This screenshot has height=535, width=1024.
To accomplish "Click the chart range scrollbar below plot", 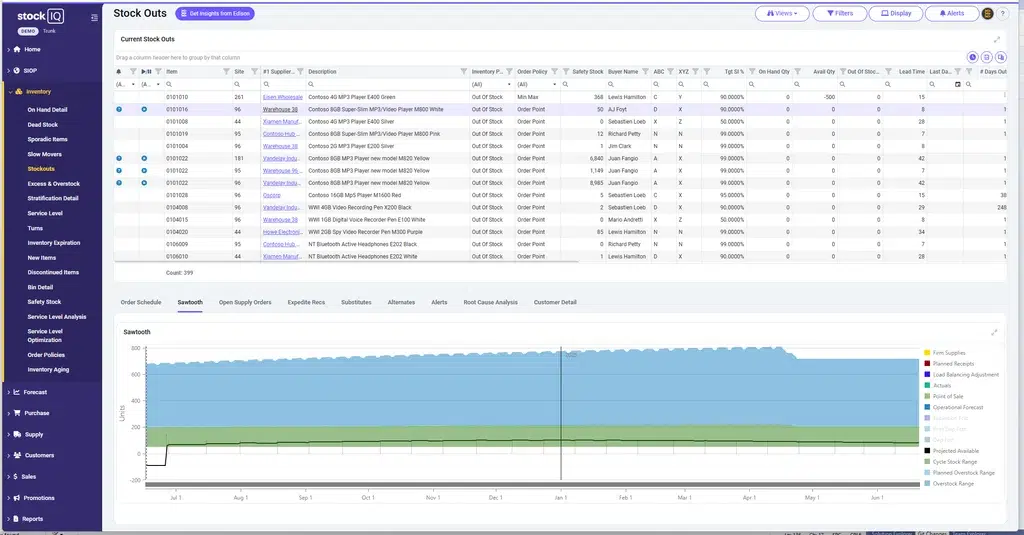I will coord(532,485).
